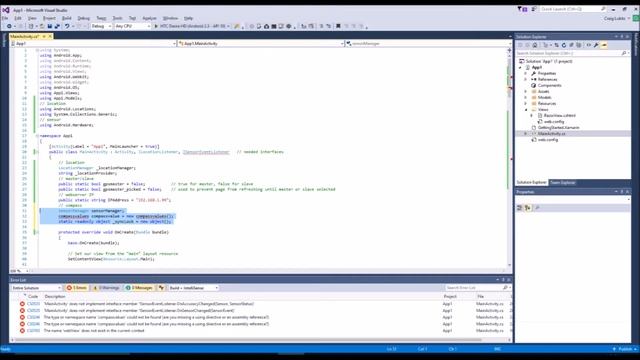Click the Visual Studio logo in title bar

6,10
